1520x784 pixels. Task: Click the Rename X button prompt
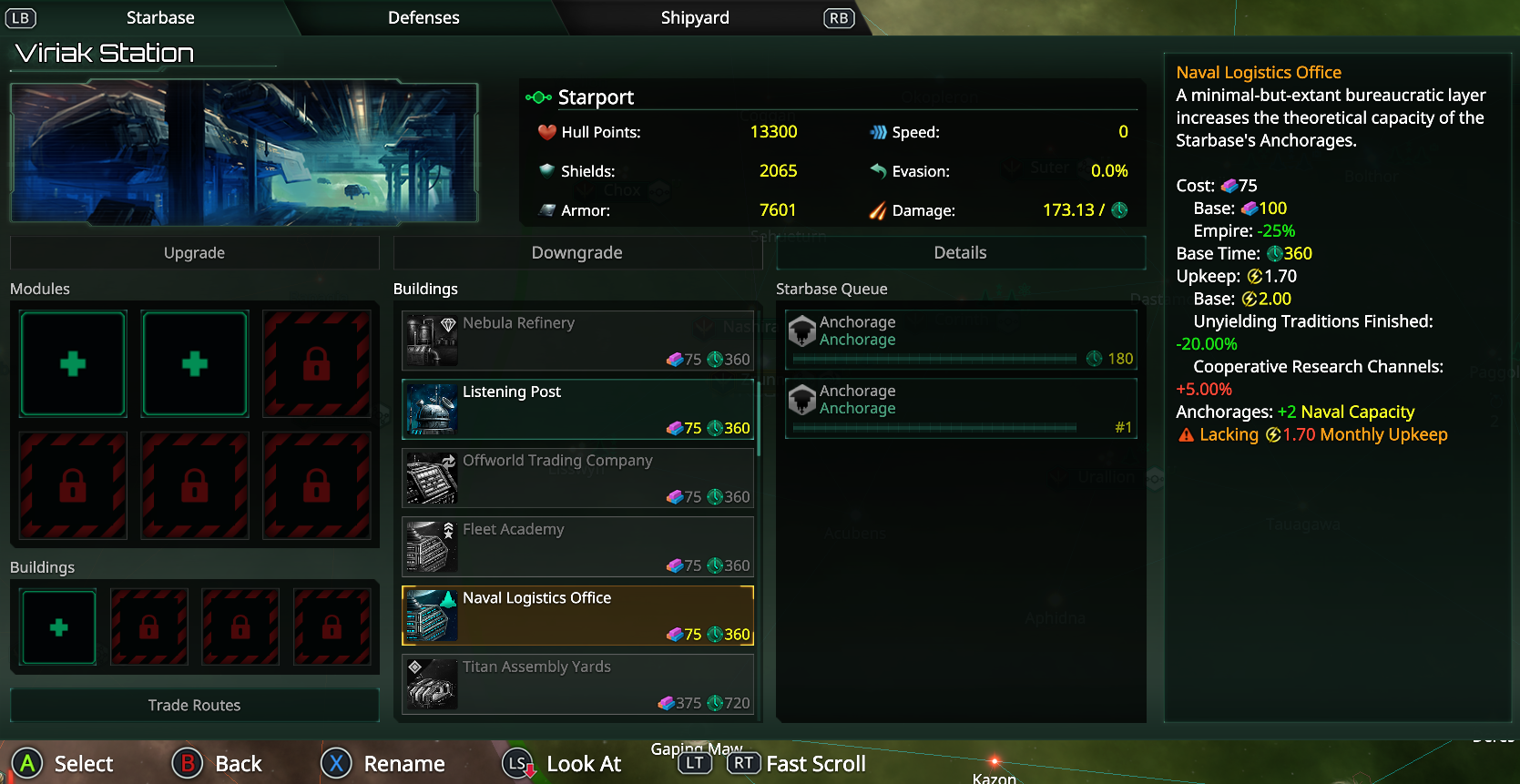[336, 763]
